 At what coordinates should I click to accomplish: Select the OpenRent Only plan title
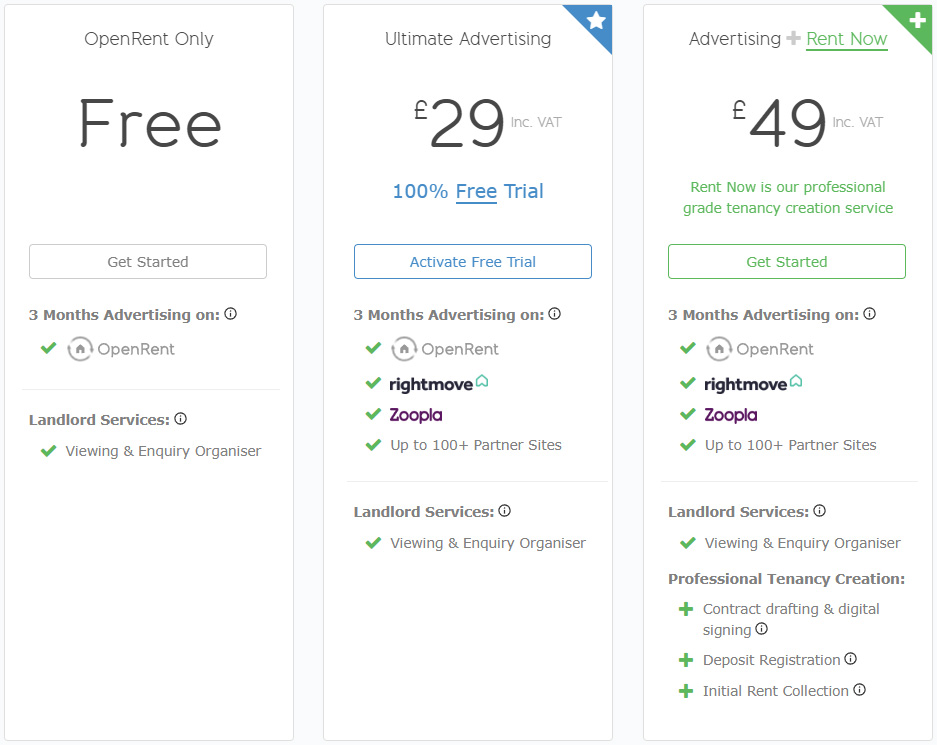point(148,38)
